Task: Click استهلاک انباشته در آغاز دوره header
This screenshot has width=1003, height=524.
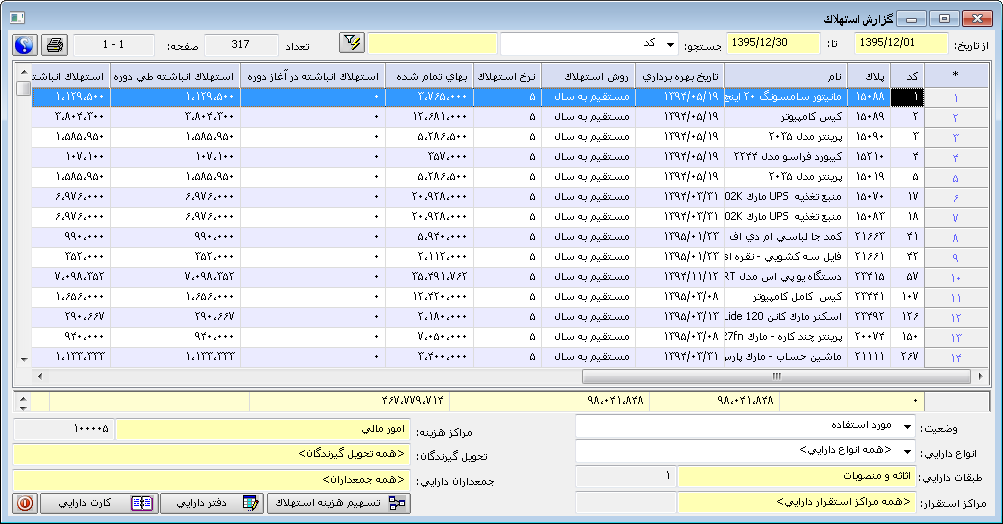Action: (313, 76)
